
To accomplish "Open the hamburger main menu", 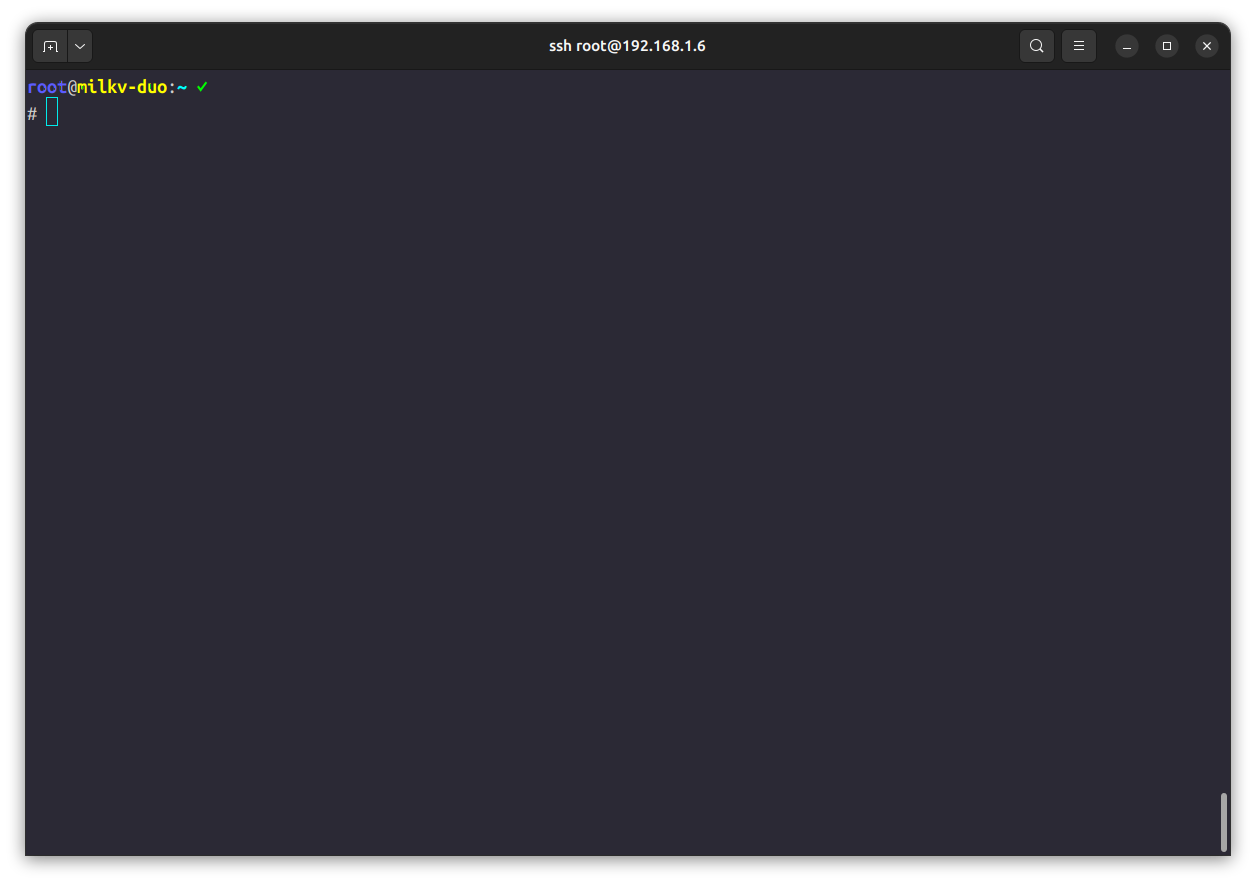I will 1079,46.
